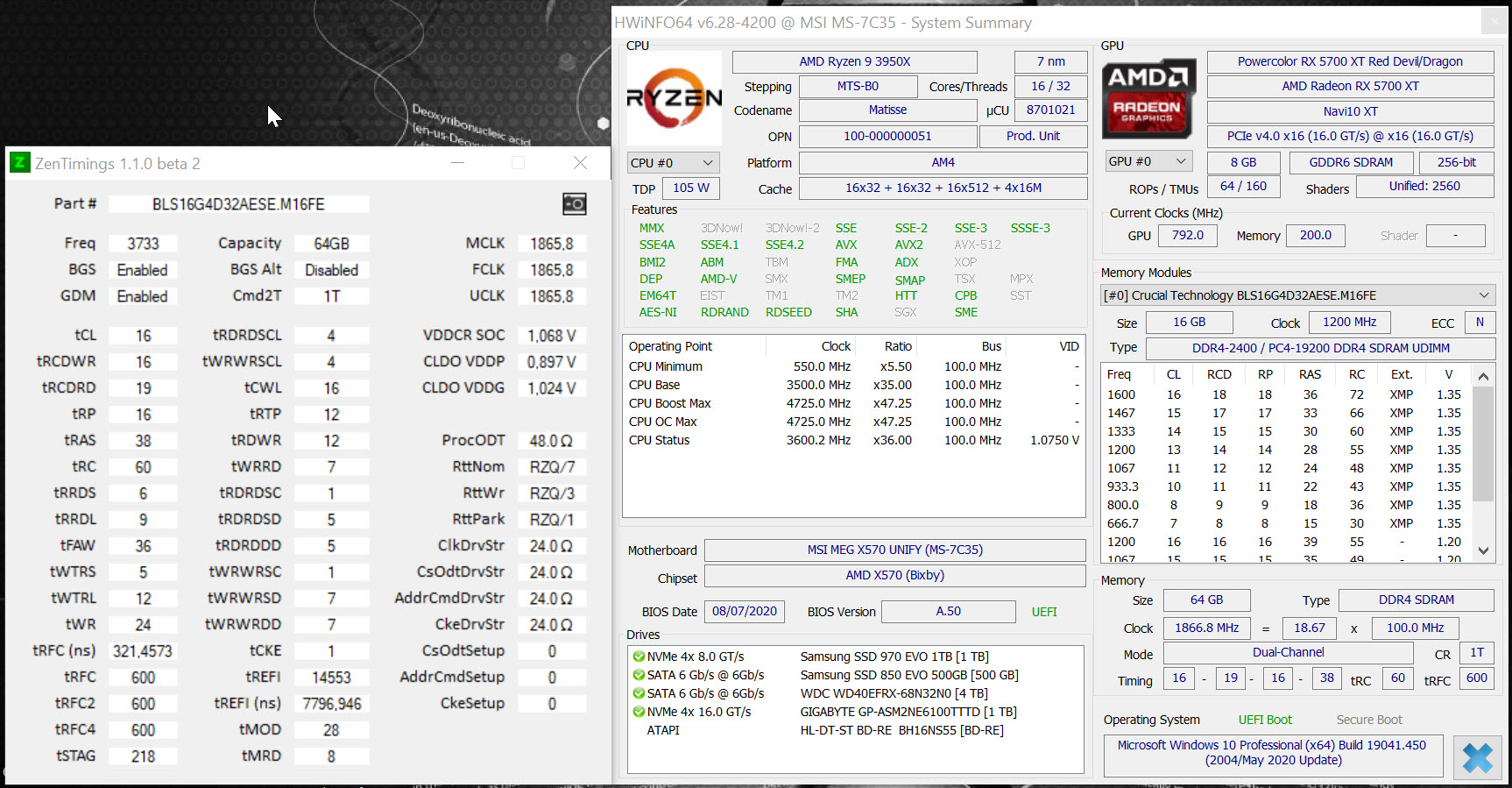
Task: Click the tCL value 16 in ZenTimings
Action: (x=143, y=336)
